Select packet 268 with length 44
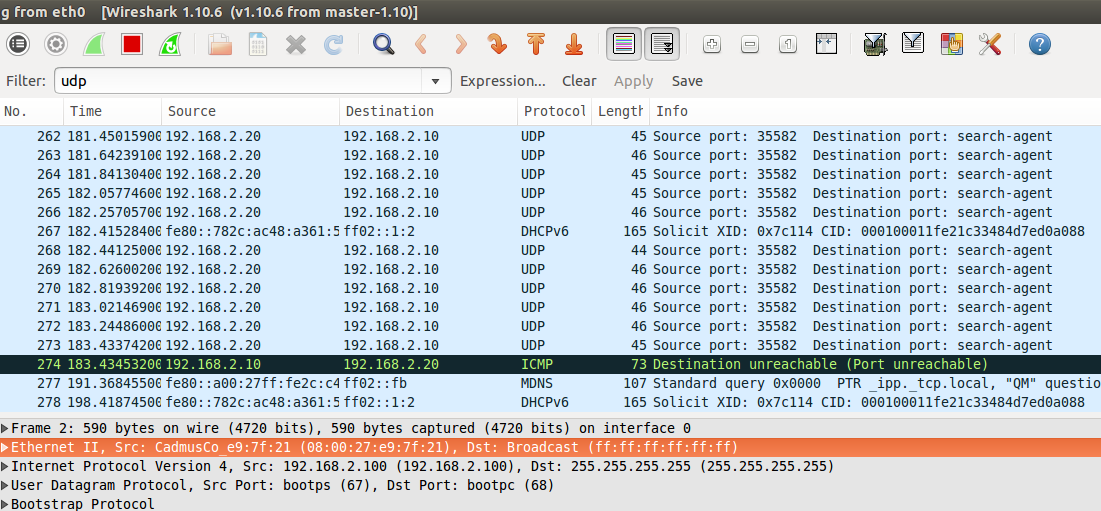Screen dimensions: 1101x511 [550, 251]
